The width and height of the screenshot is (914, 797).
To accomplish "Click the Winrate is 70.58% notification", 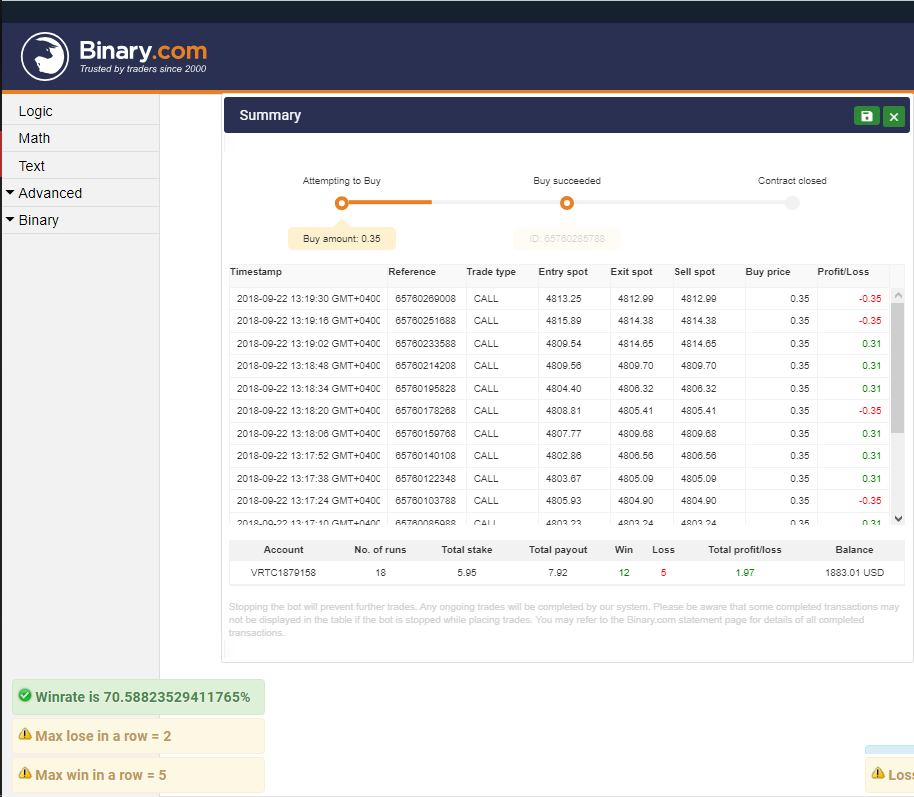I will tap(138, 697).
